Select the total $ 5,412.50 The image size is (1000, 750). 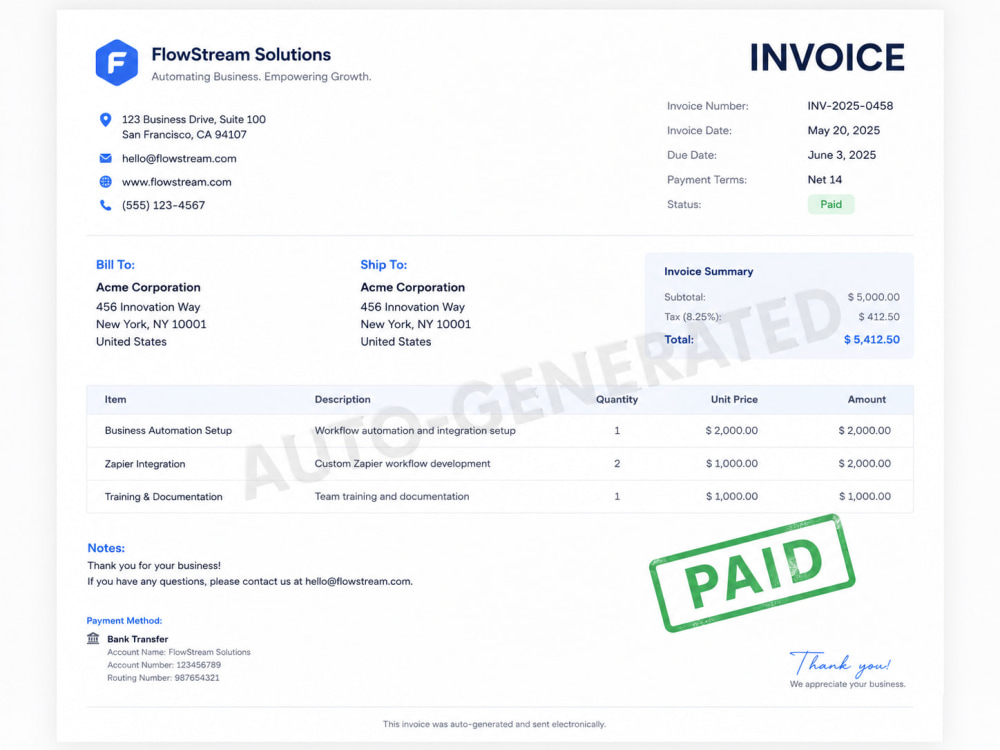tap(872, 339)
